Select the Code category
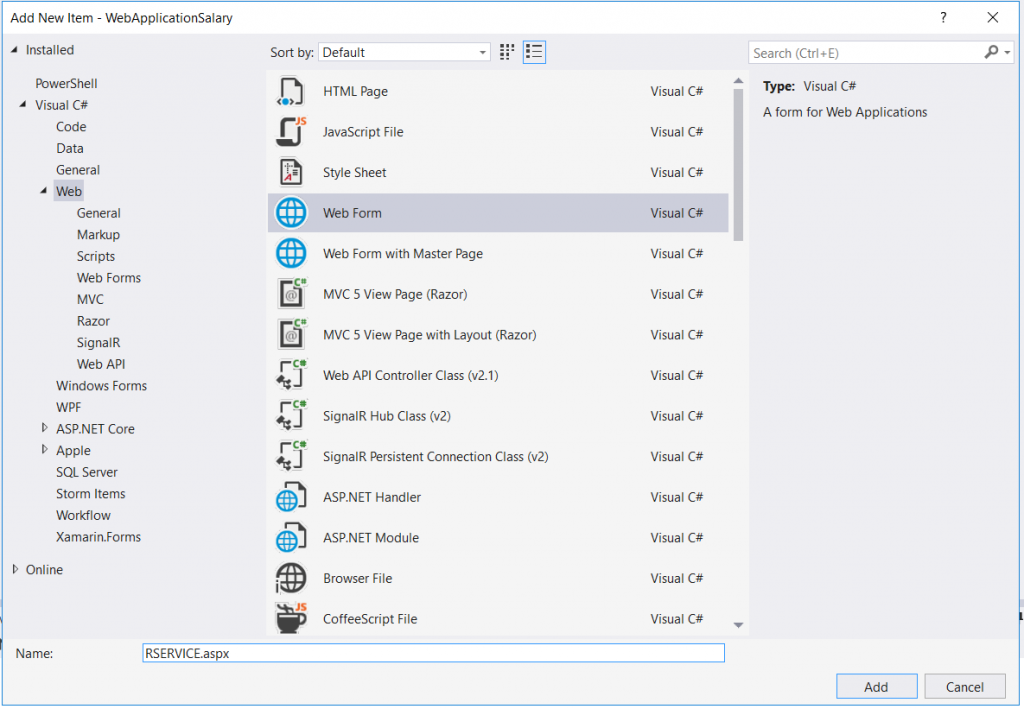 click(x=71, y=127)
